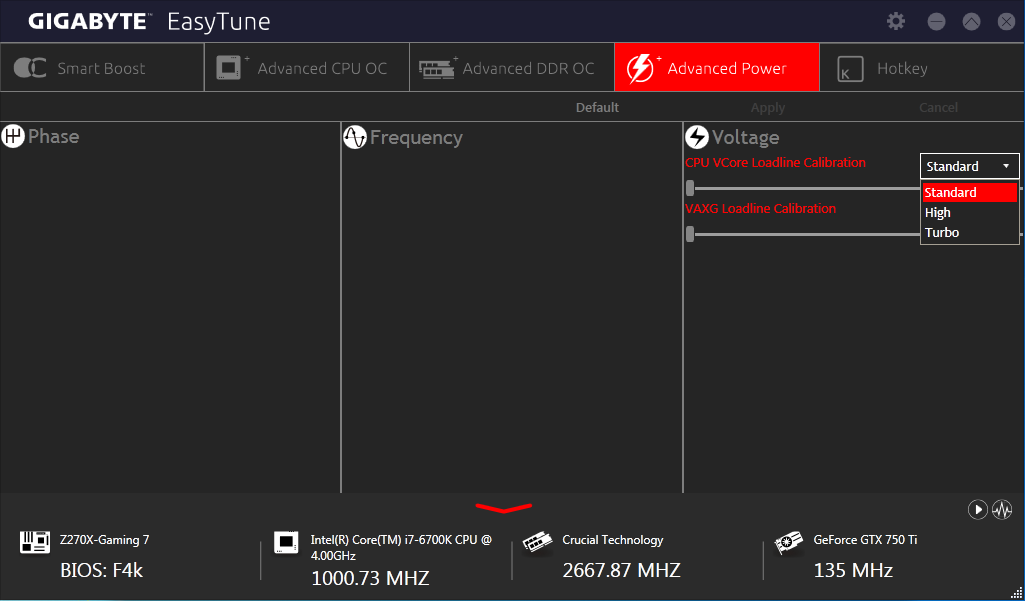Click the Advanced DDR OC memory icon

click(x=438, y=68)
